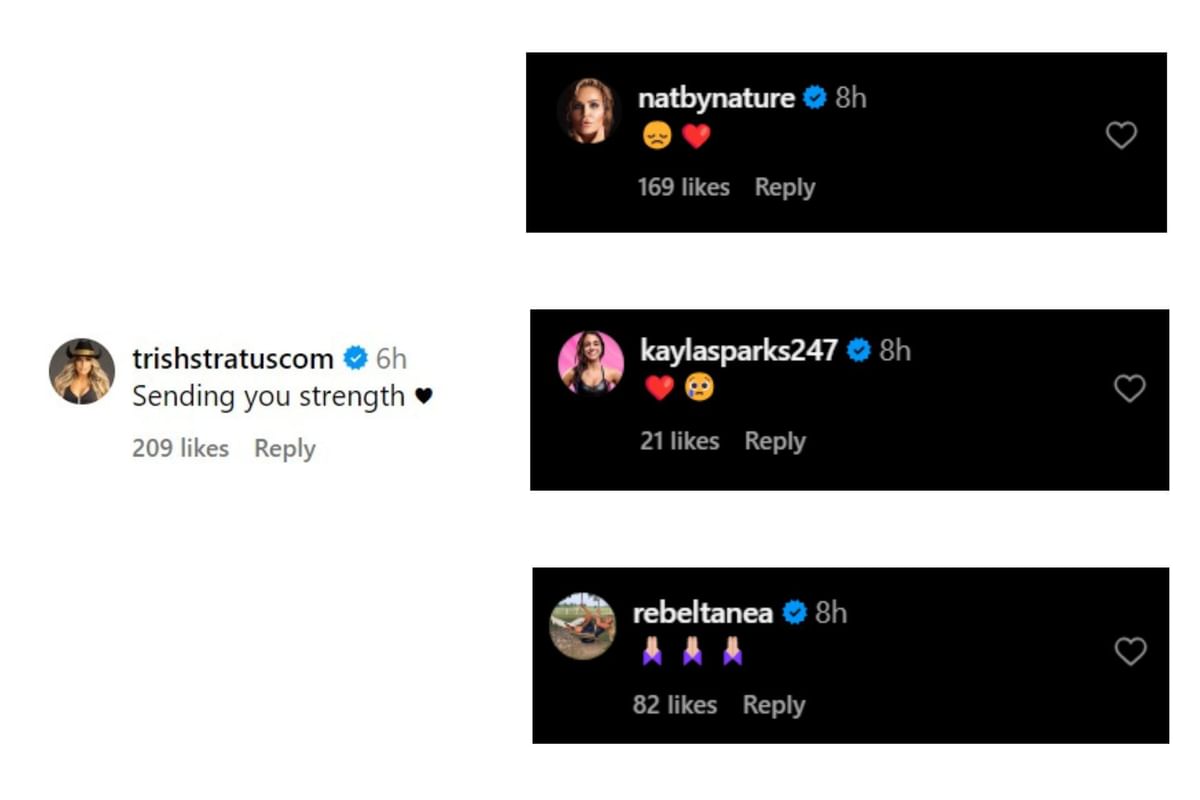Like kaylasparks247's comment with the heart icon
Viewport: 1200px width, 800px height.
pyautogui.click(x=1130, y=388)
